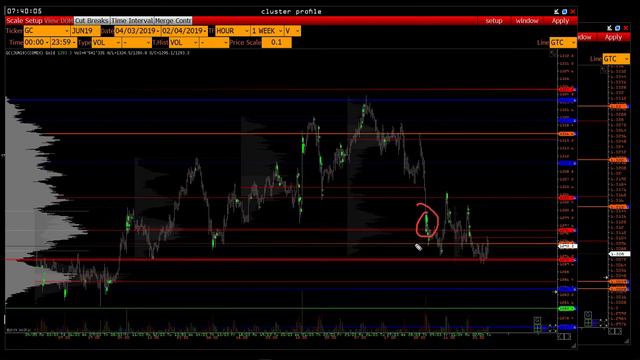
Task: Open the 04/03/2019 start date picker
Action: (137, 31)
